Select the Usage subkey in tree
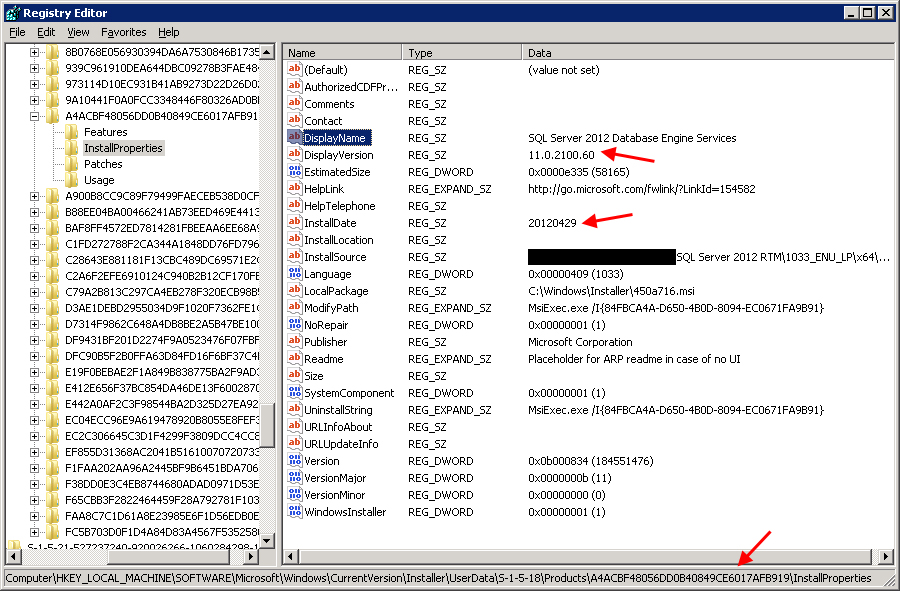900x591 pixels. [x=99, y=180]
